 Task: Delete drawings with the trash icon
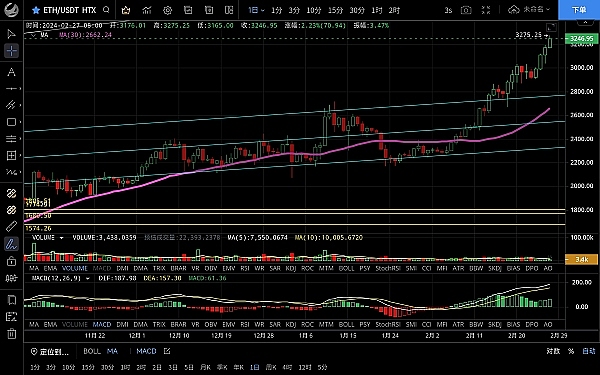coord(11,333)
